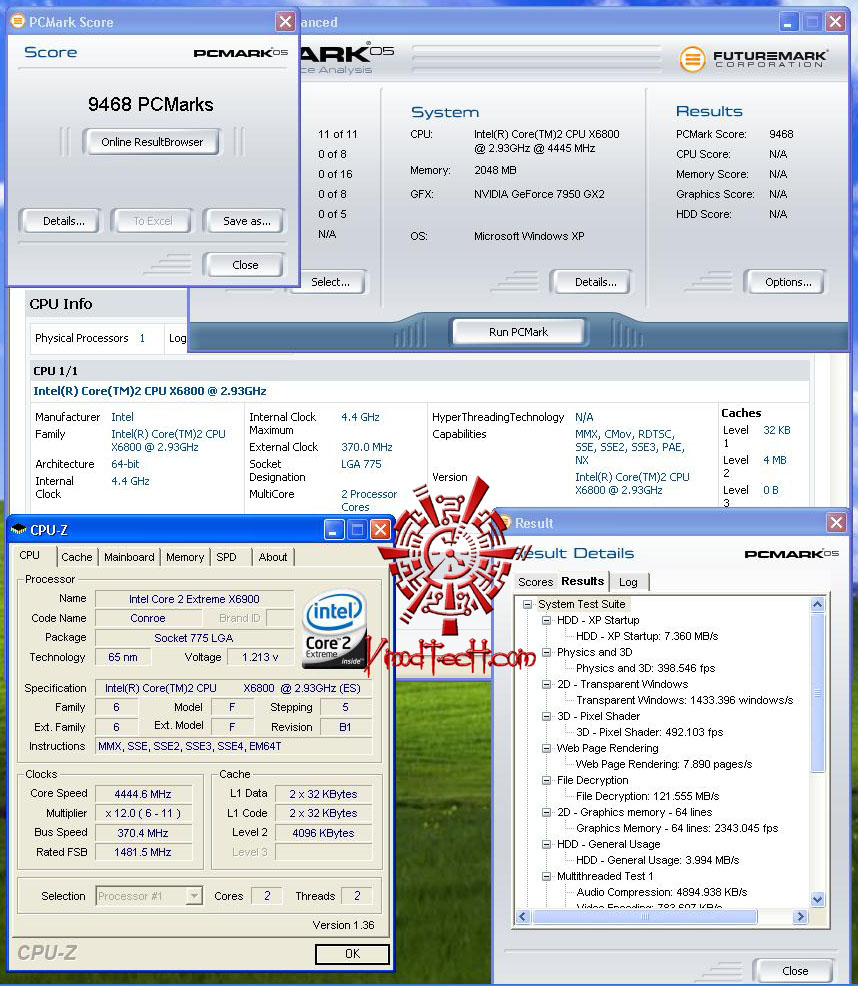This screenshot has height=986, width=858.
Task: Click the Run PCMark button
Action: (x=518, y=332)
